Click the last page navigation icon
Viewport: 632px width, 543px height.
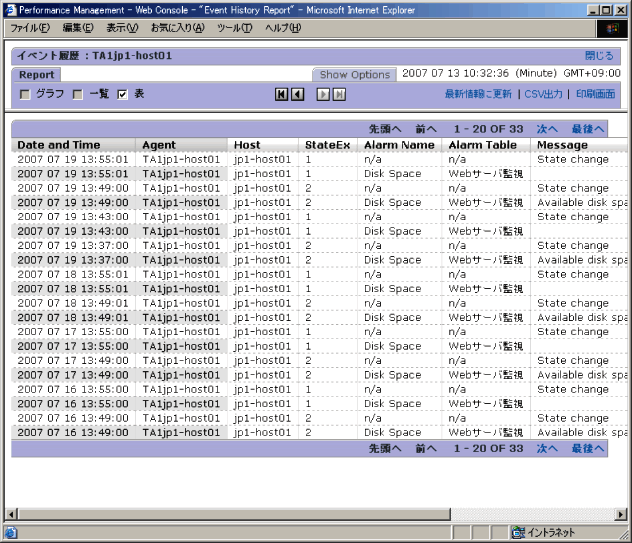[x=339, y=94]
